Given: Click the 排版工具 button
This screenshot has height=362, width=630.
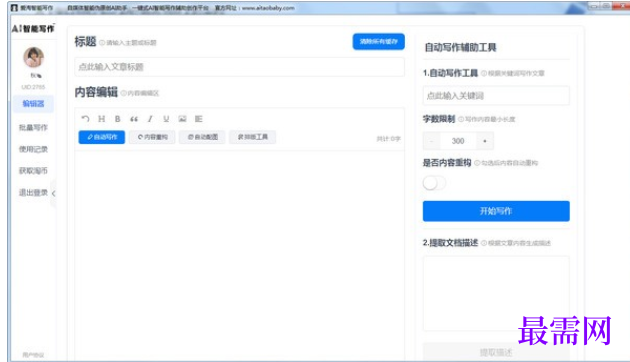Looking at the screenshot, I should tap(252, 137).
